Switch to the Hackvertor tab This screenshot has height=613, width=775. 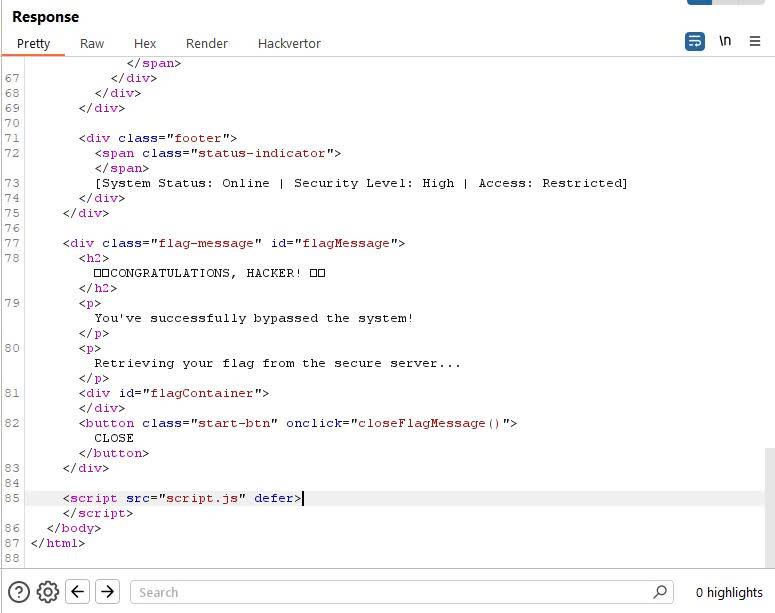[289, 44]
